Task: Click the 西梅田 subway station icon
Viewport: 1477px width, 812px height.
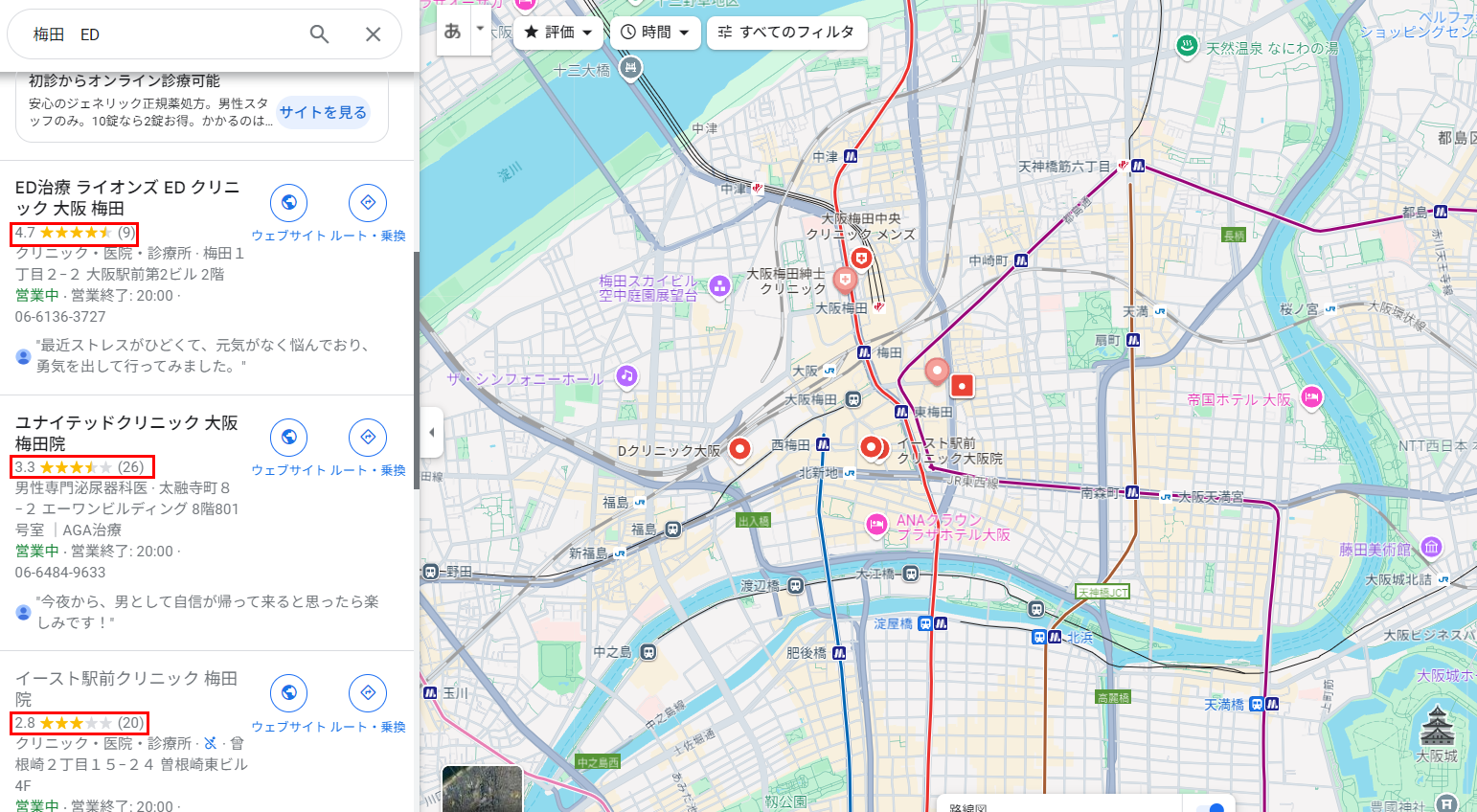Action: (x=823, y=444)
